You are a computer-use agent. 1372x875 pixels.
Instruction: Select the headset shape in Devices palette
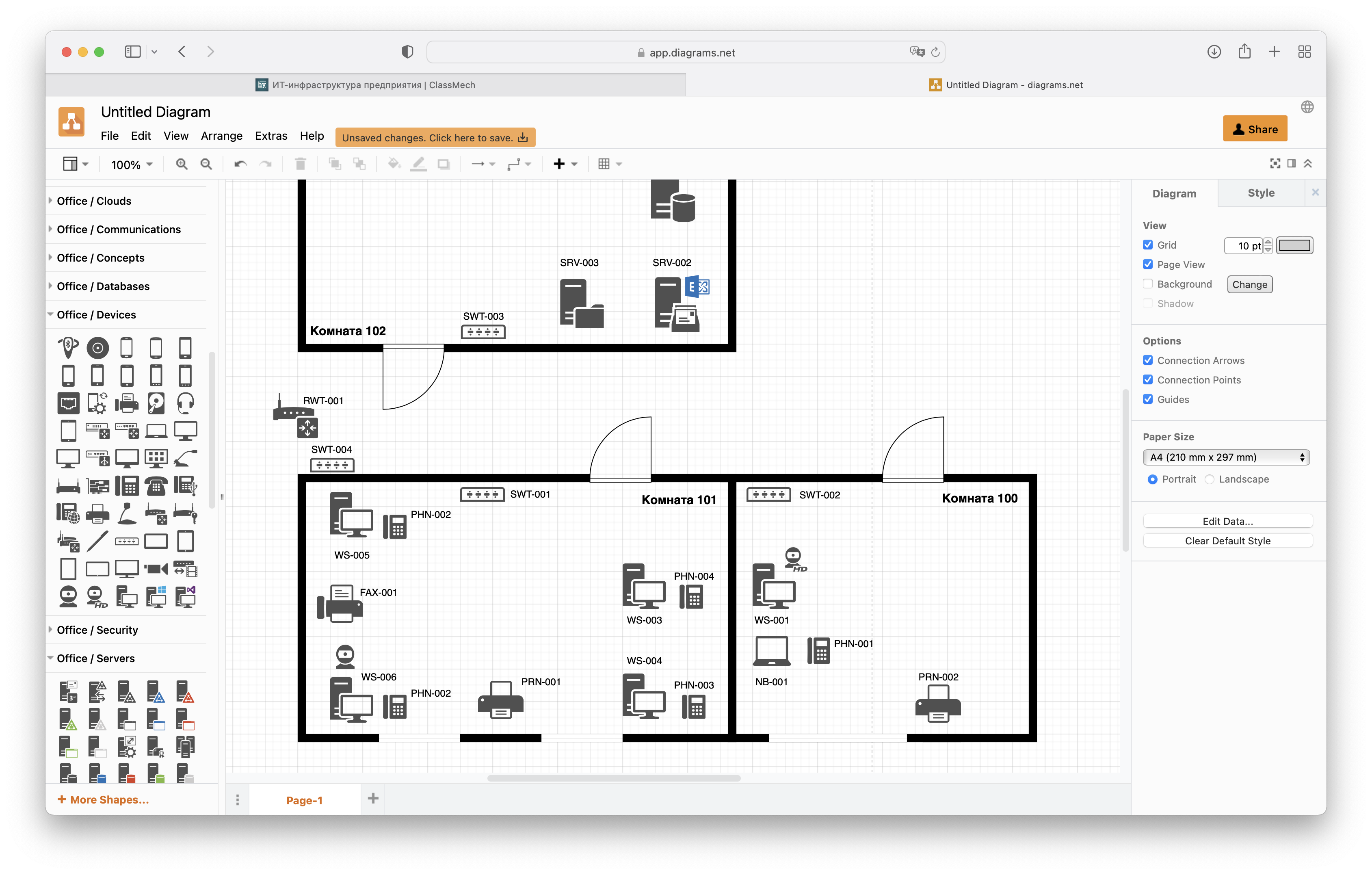(185, 404)
